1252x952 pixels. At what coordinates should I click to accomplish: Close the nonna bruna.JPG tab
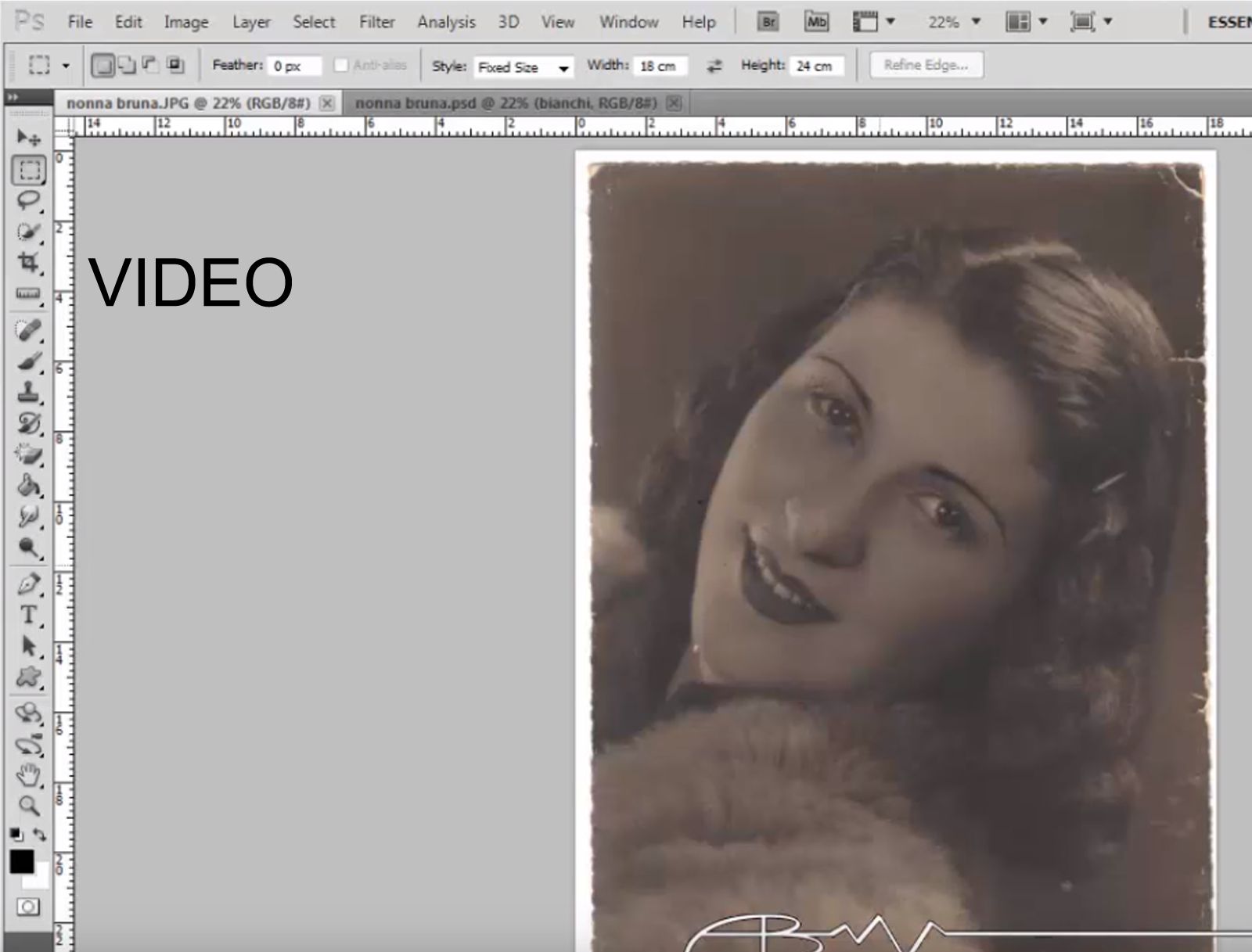[x=327, y=103]
